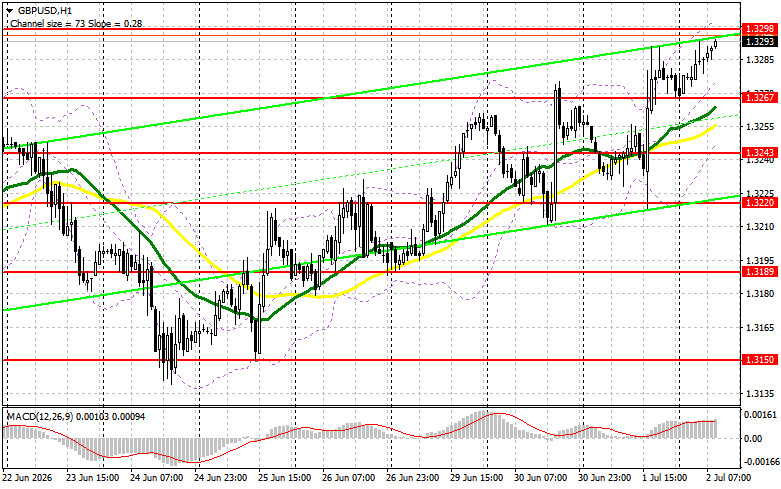Screen dimensions: 781x489
Task: Click the 1 Jul 15:00 time marker
Action: coord(665,478)
